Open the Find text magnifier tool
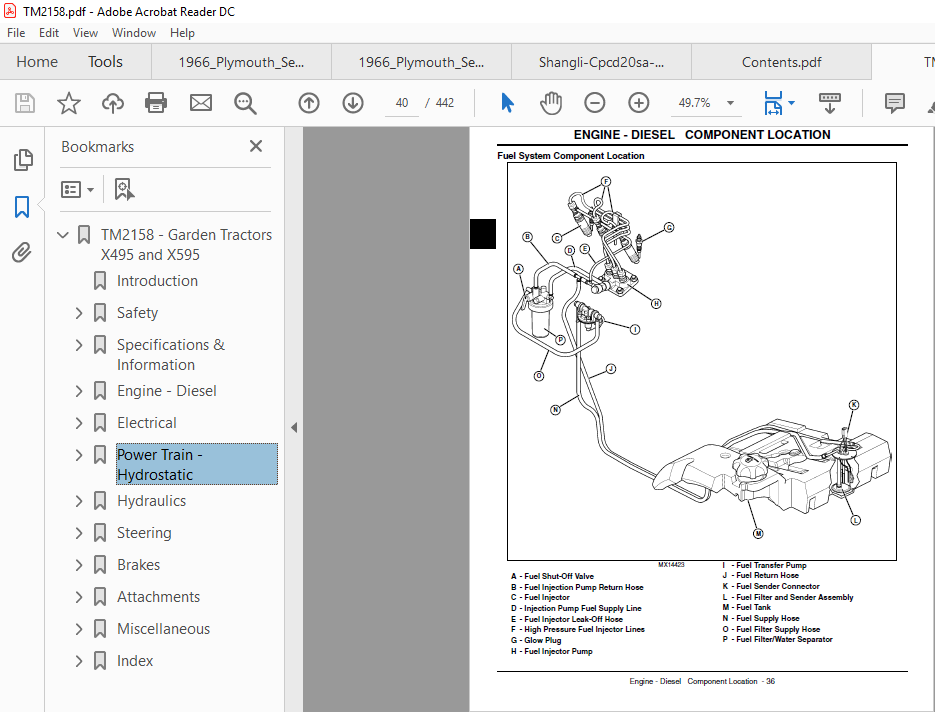 click(x=245, y=103)
